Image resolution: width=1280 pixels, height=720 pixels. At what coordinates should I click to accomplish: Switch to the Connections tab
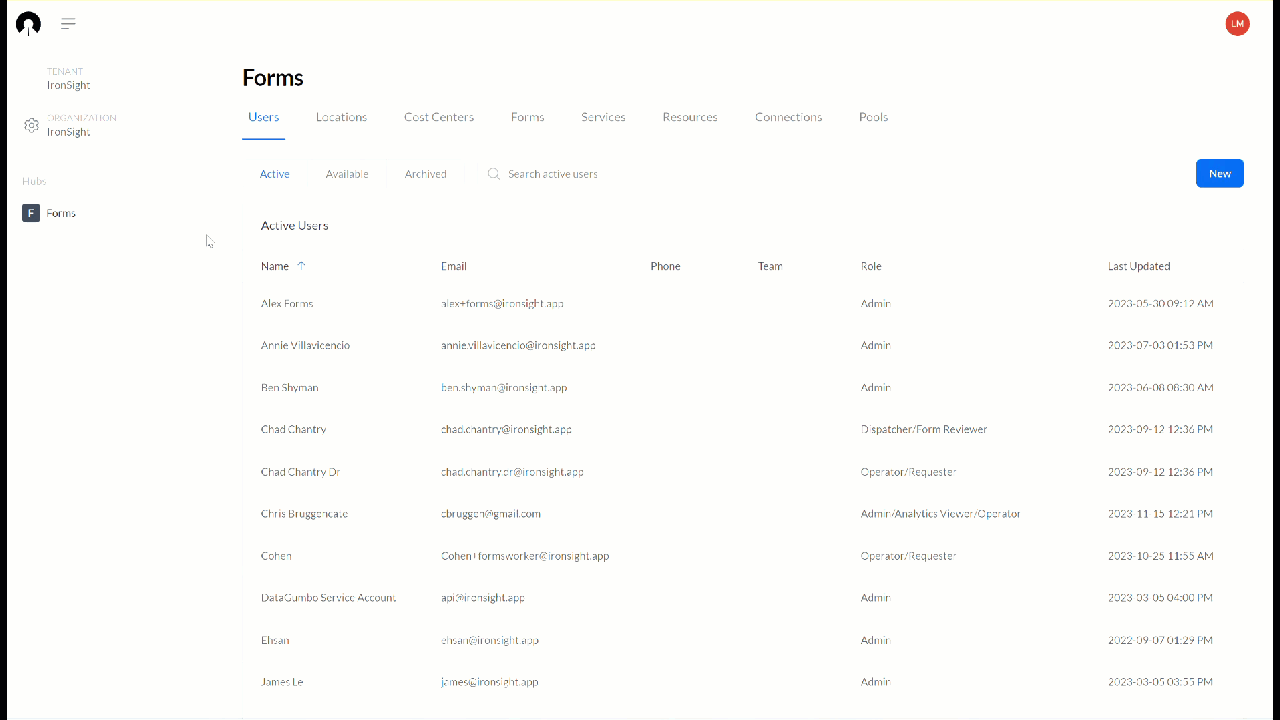click(788, 117)
